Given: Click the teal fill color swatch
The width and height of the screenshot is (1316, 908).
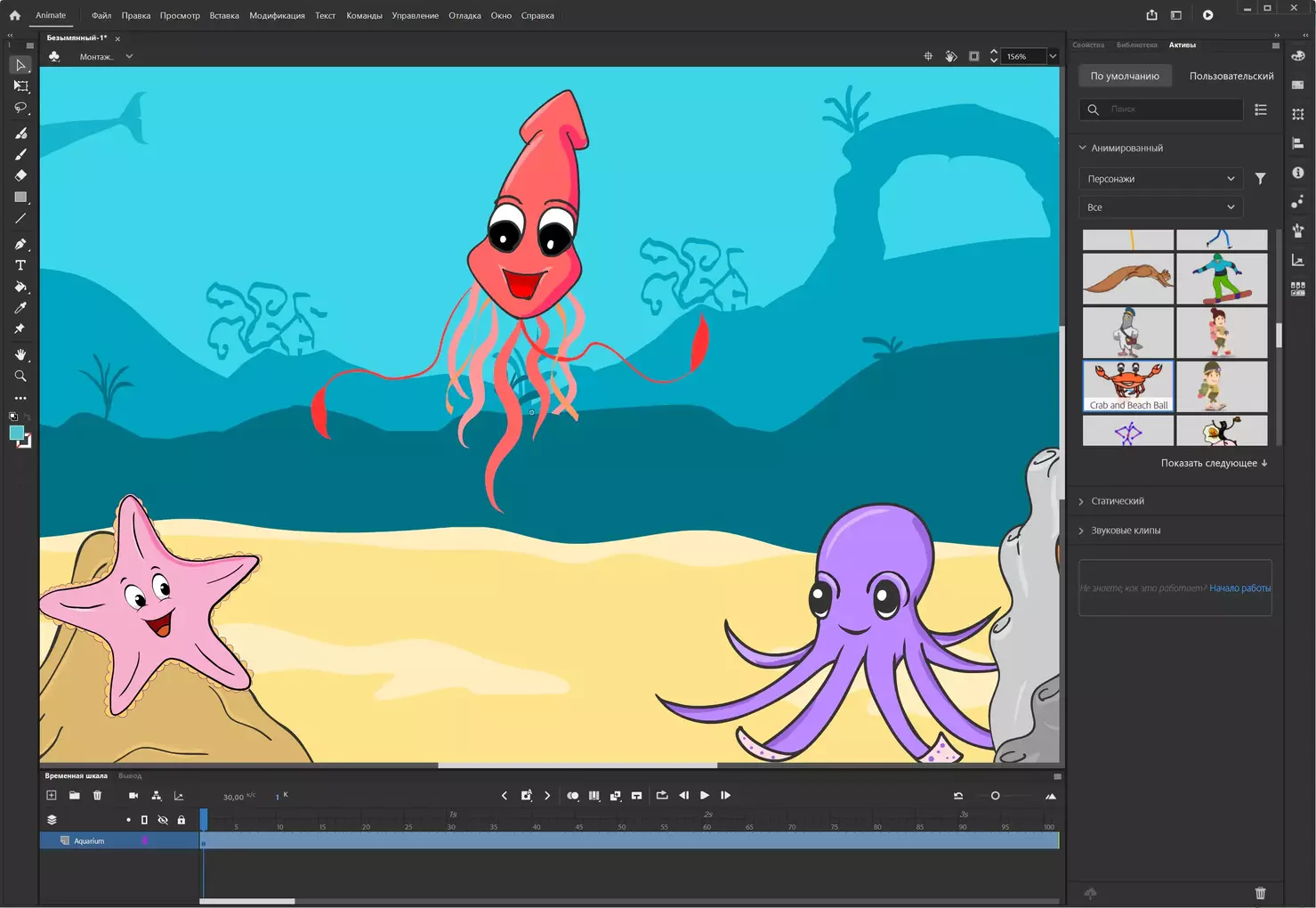Looking at the screenshot, I should (x=16, y=433).
